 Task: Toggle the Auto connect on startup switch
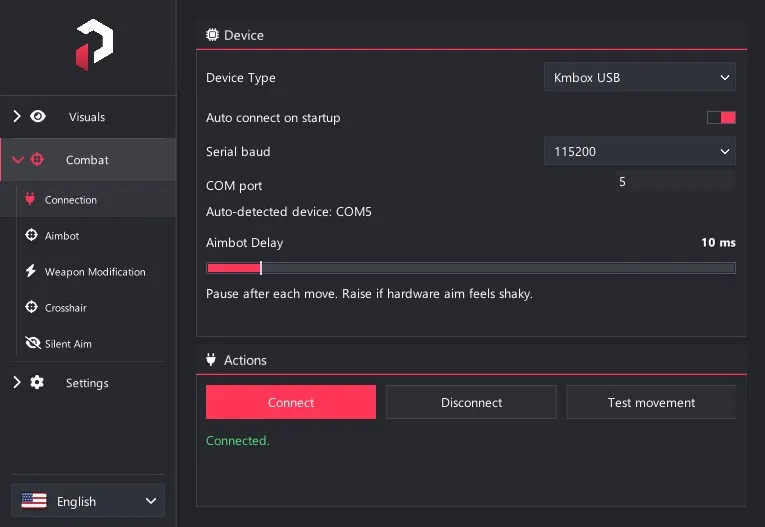(x=721, y=118)
